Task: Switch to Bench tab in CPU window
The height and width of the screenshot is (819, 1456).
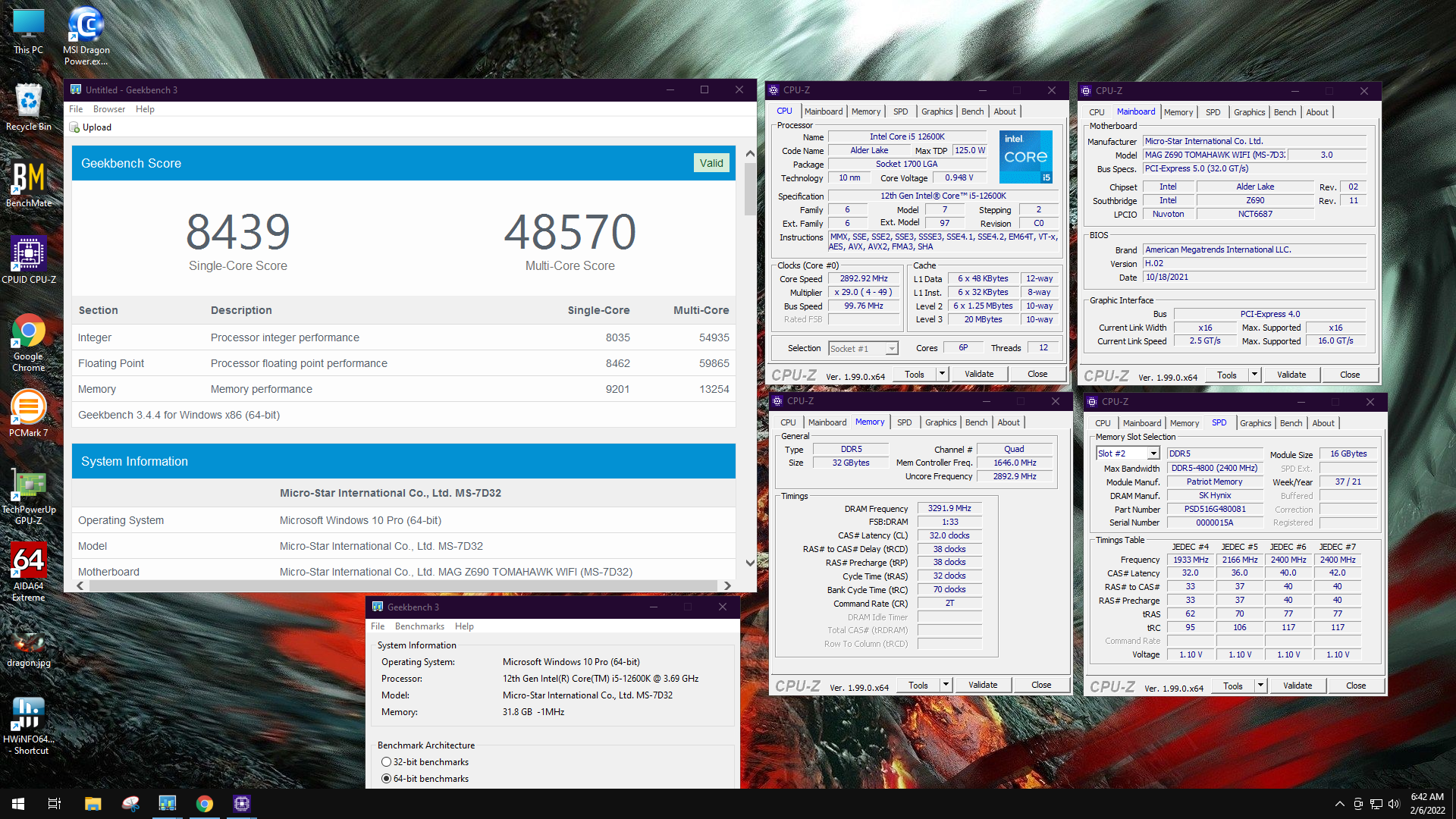Action: click(972, 111)
